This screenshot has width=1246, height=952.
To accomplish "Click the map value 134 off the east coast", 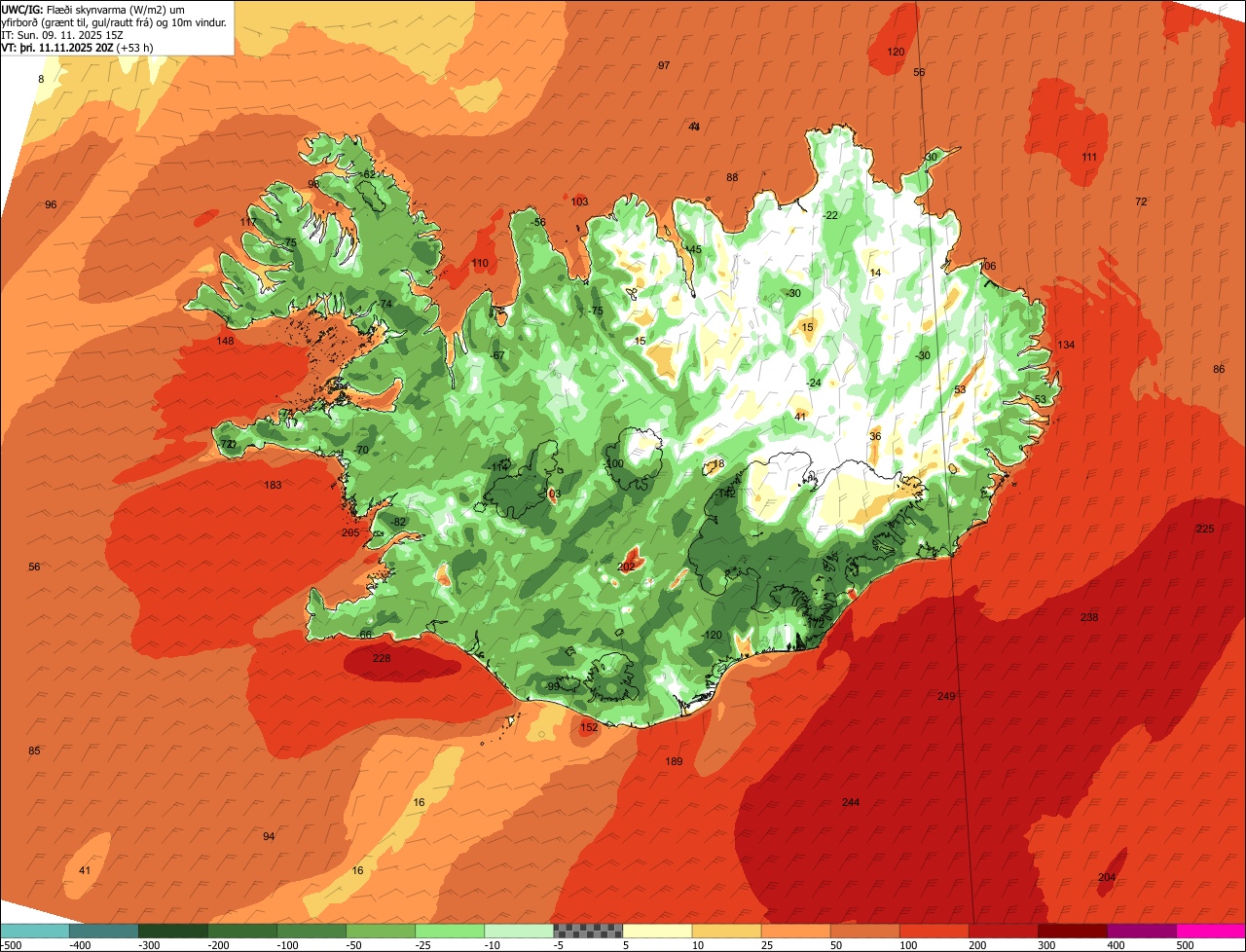I will coord(1066,345).
